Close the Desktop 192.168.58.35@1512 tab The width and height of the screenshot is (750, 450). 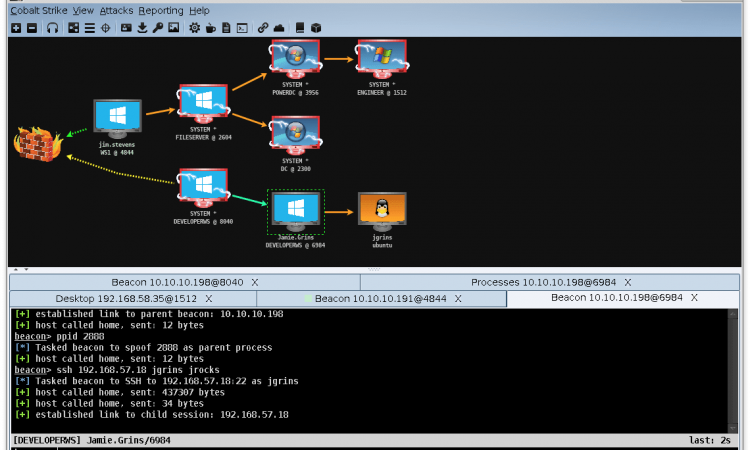pyautogui.click(x=209, y=299)
